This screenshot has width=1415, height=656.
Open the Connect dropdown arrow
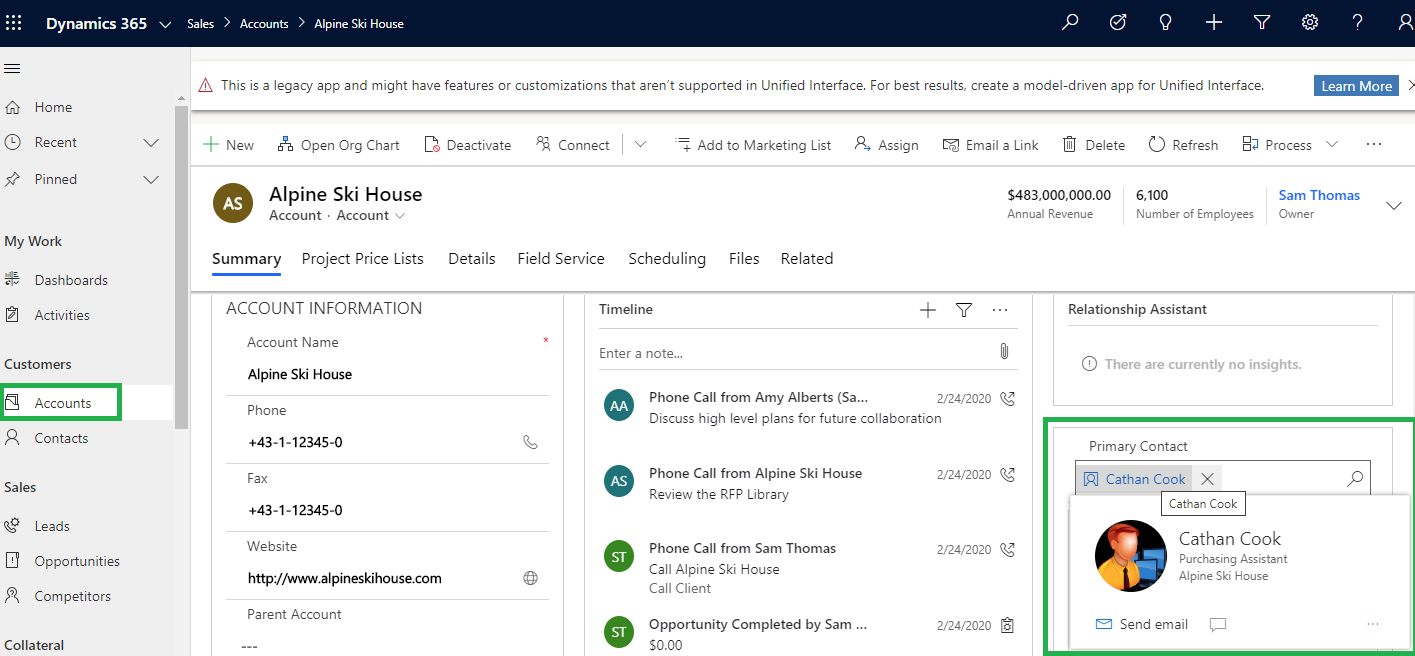(640, 145)
